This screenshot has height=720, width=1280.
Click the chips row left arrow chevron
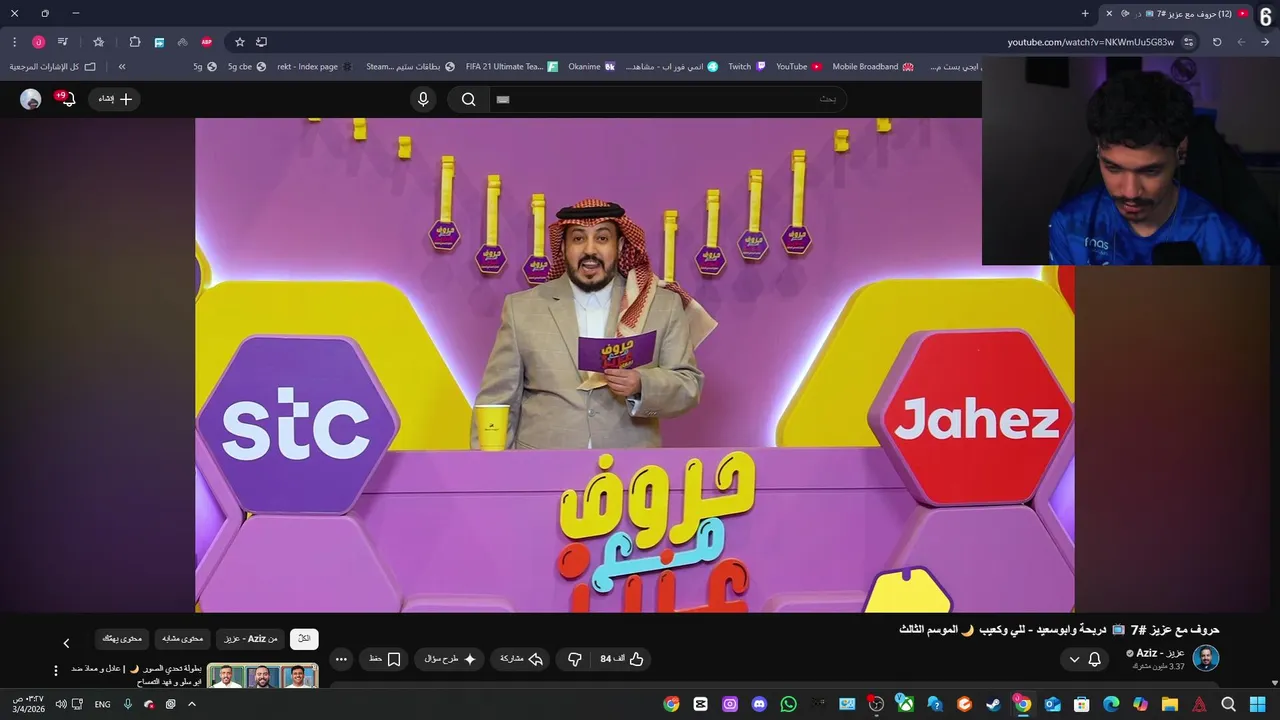click(67, 643)
